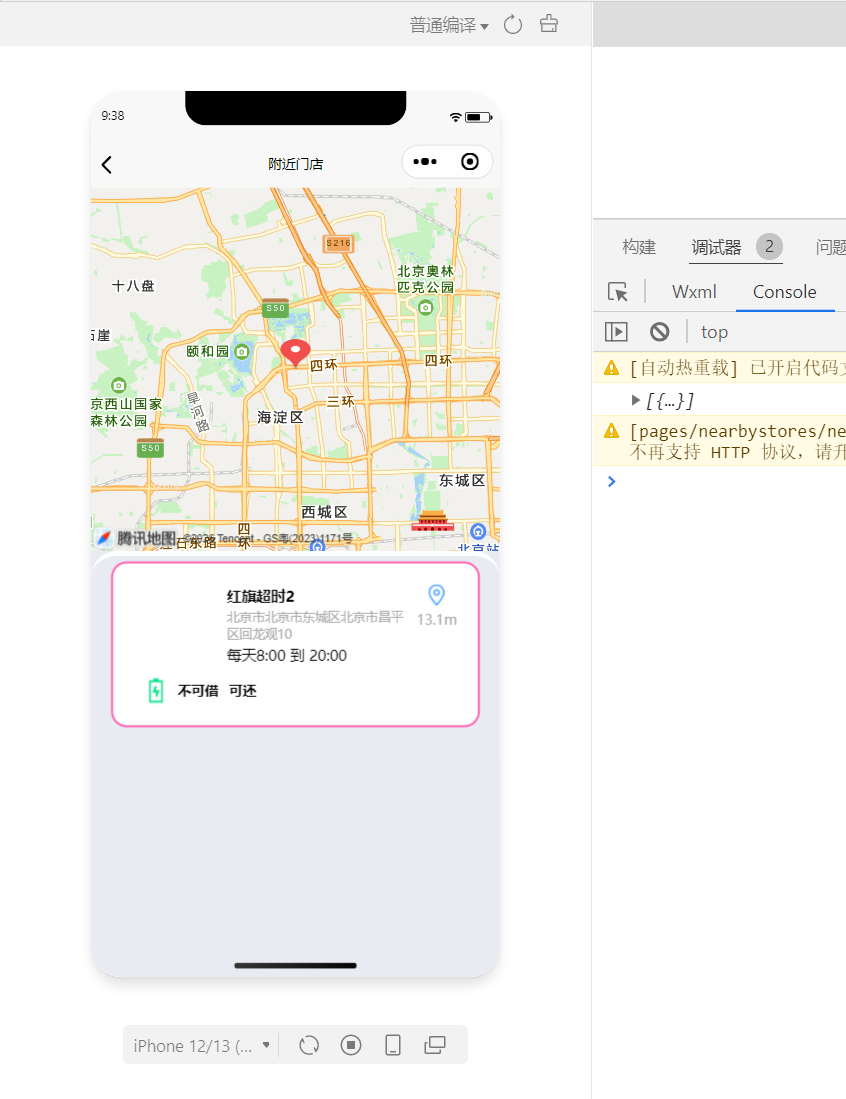Open the 普通编译 compile mode dropdown

tap(449, 25)
